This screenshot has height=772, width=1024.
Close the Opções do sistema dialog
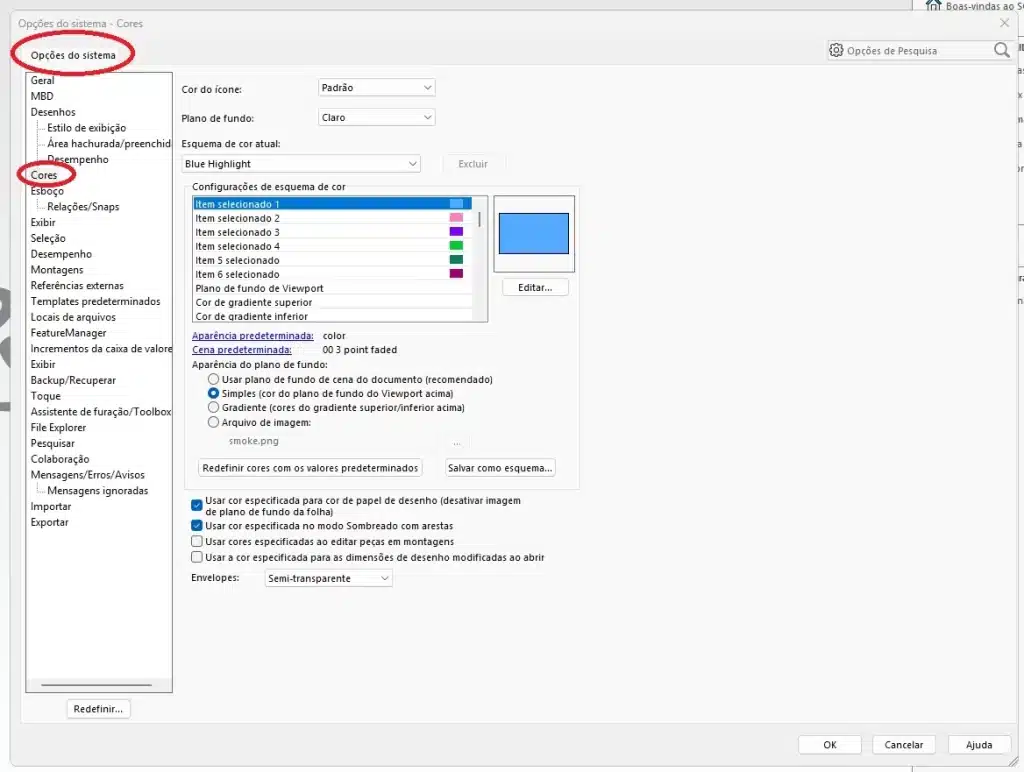click(x=1004, y=22)
